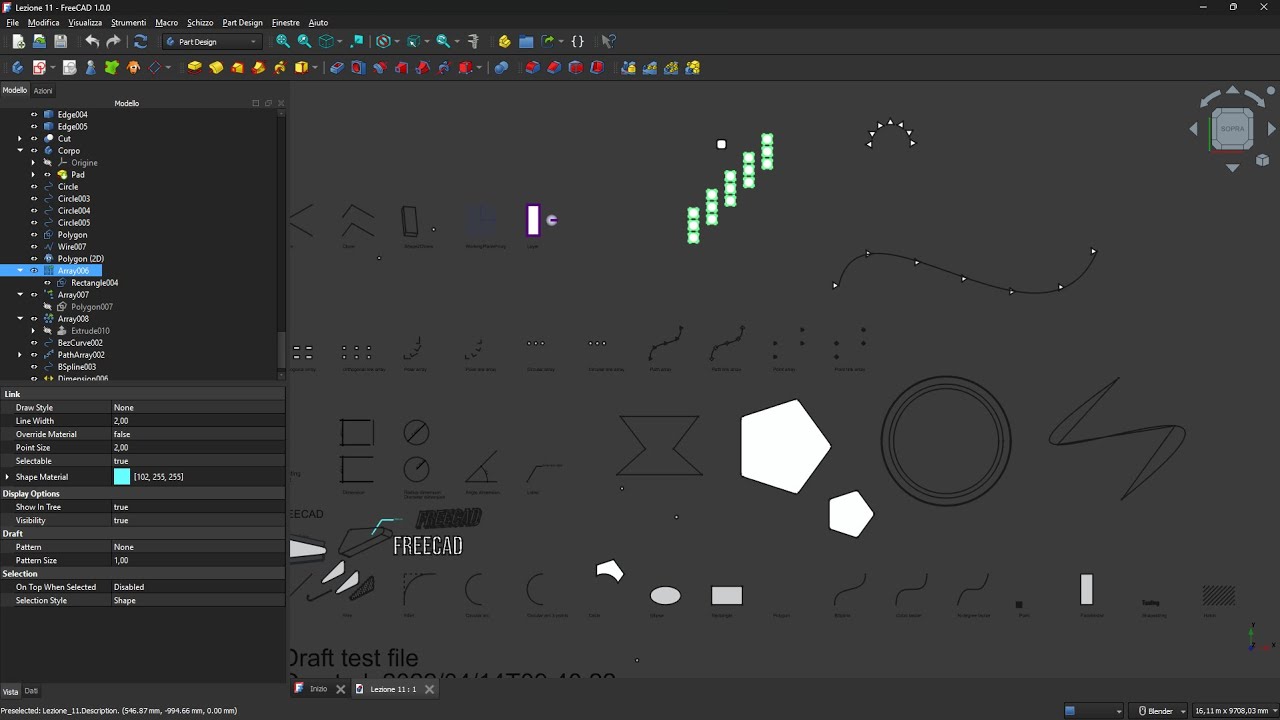Select the Polar Pattern tool
1280x720 pixels.
pos(671,67)
